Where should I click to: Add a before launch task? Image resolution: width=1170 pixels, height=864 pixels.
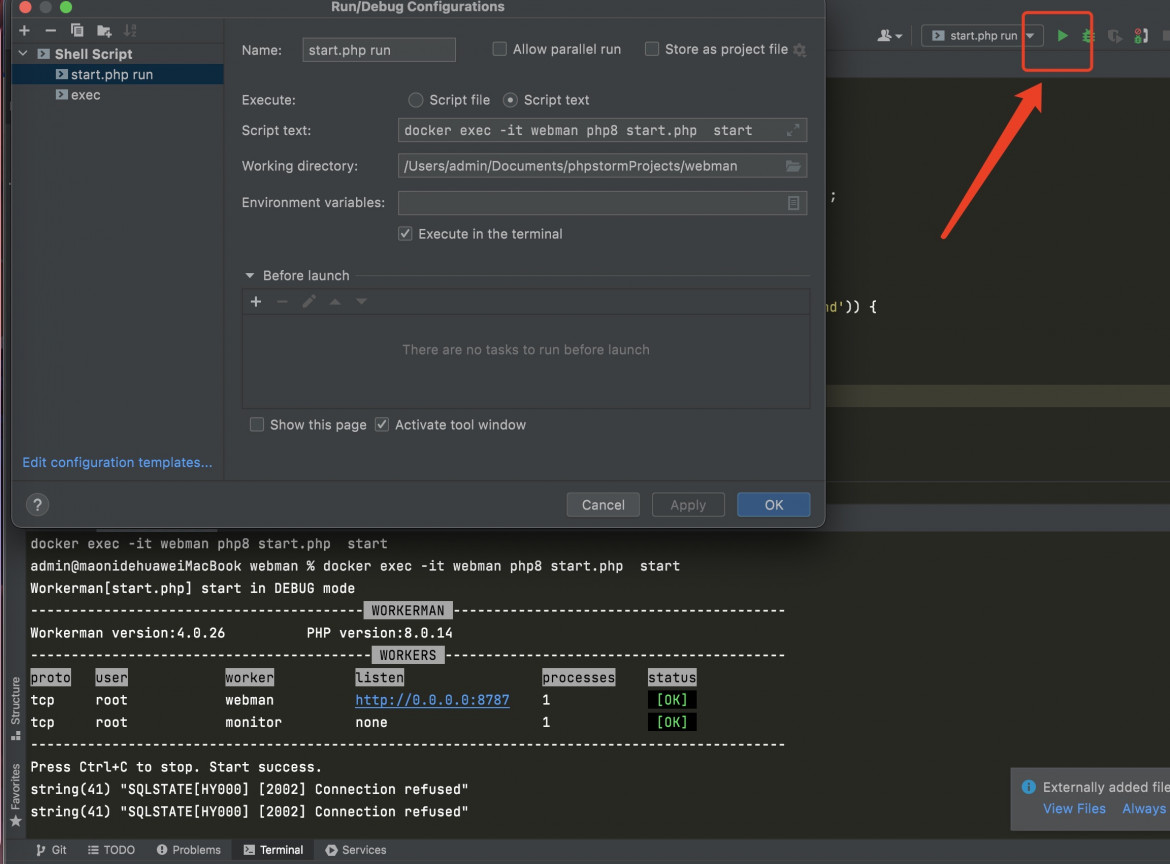click(x=256, y=302)
